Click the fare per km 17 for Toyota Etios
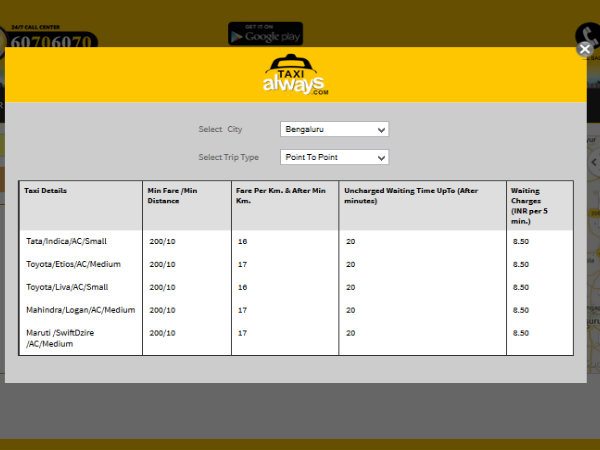Screen dimensions: 600x450 coord(242,264)
